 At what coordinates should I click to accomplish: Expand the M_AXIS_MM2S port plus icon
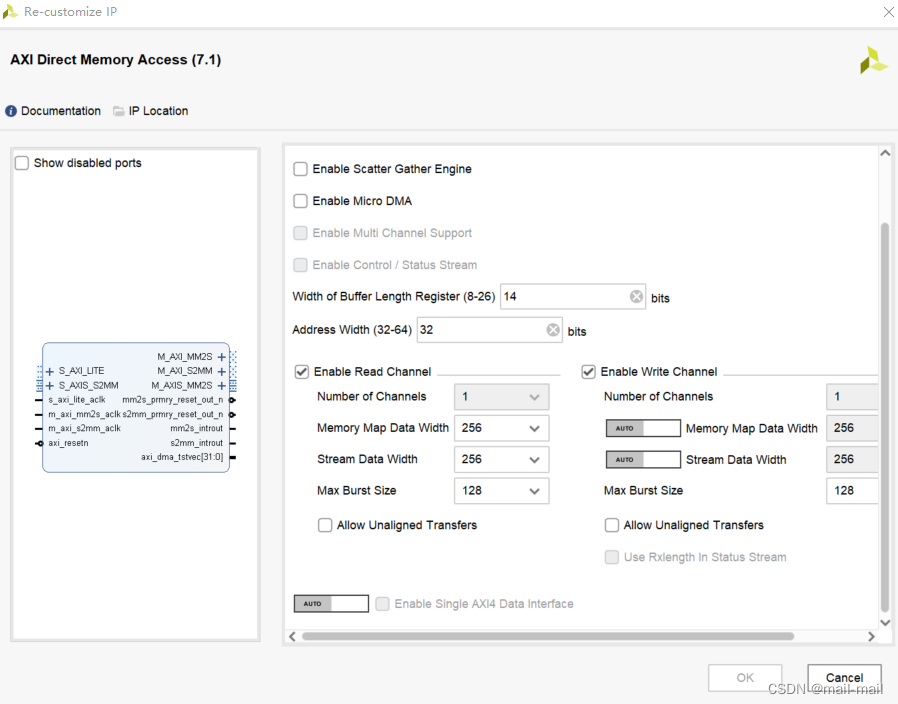coord(222,386)
